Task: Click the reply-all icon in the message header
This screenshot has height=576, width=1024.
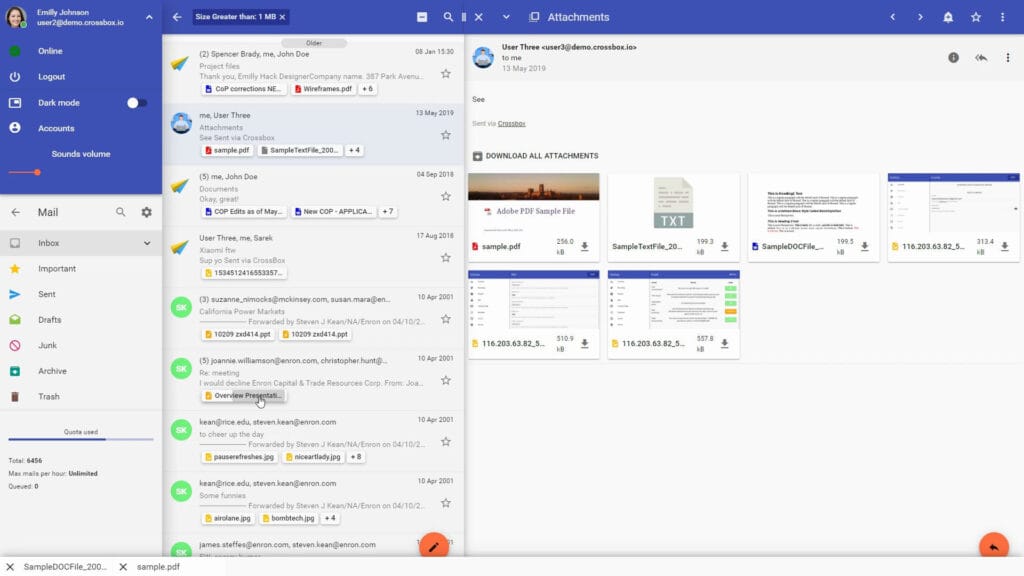Action: pos(981,57)
